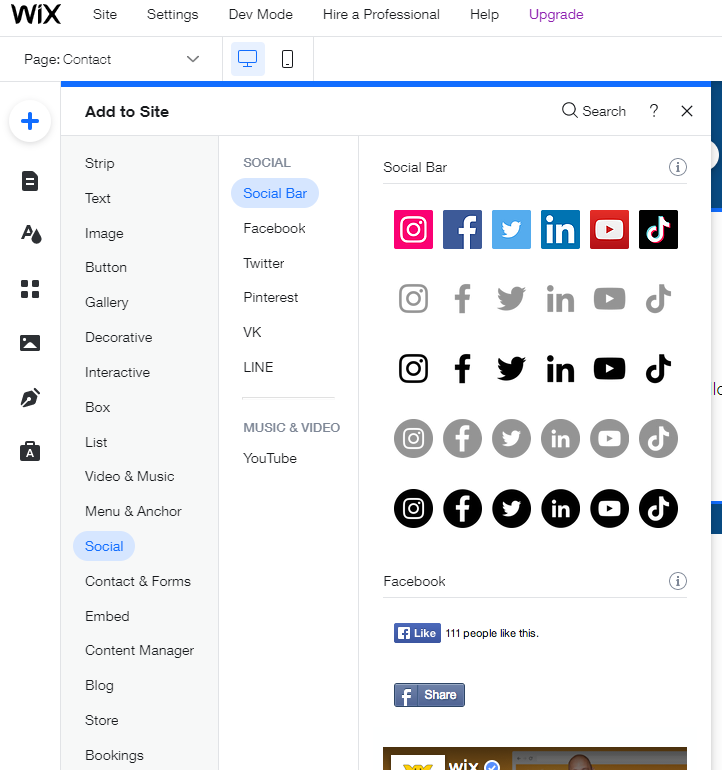Jump to VK subcategory
Viewport: 722px width, 770px height.
[252, 332]
